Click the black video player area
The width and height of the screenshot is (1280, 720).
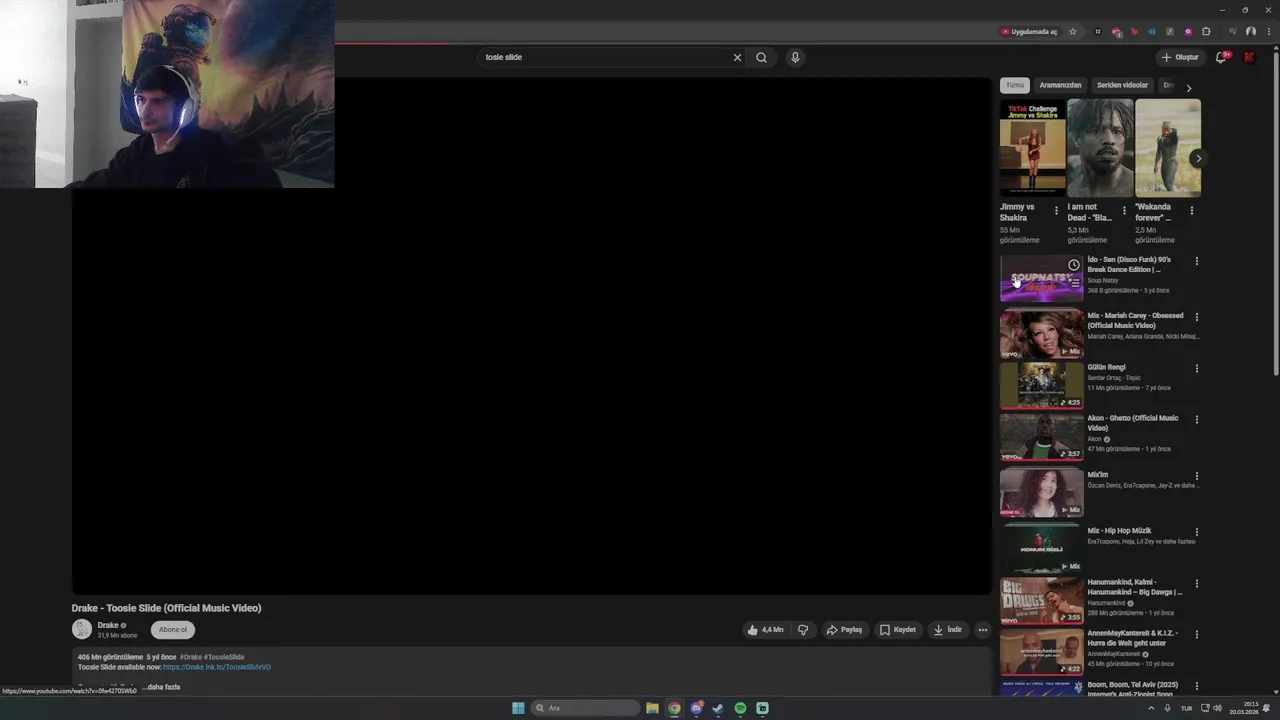coord(531,336)
